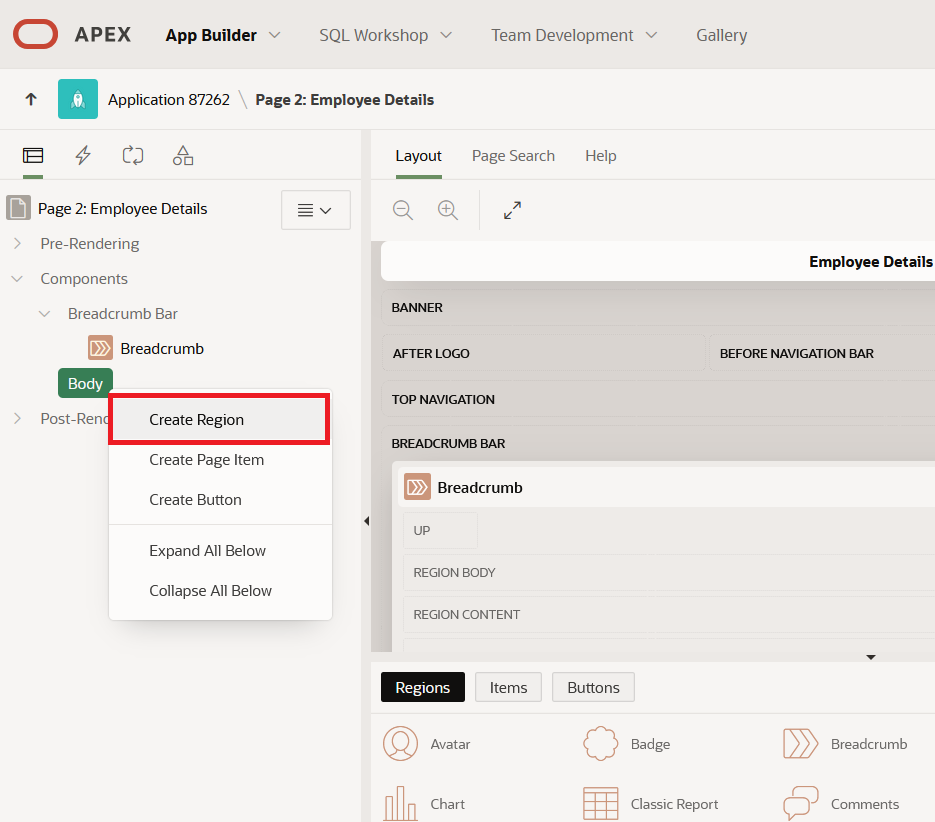Click the TOP NAVIGATION layout position
935x822 pixels.
658,399
